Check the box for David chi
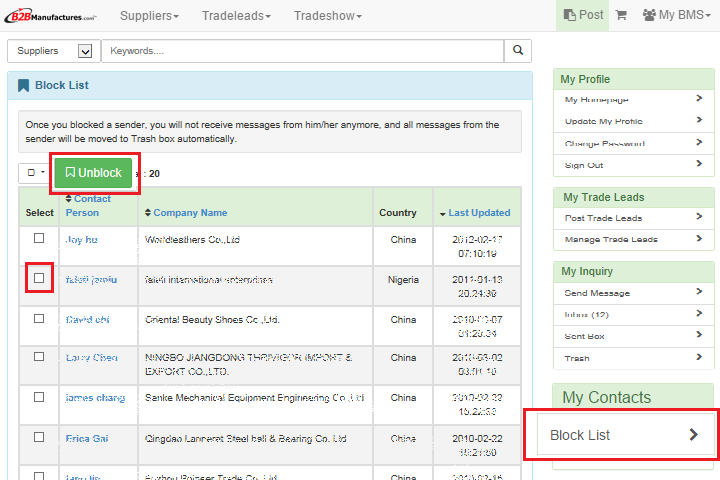Image resolution: width=720 pixels, height=480 pixels. coord(39,319)
